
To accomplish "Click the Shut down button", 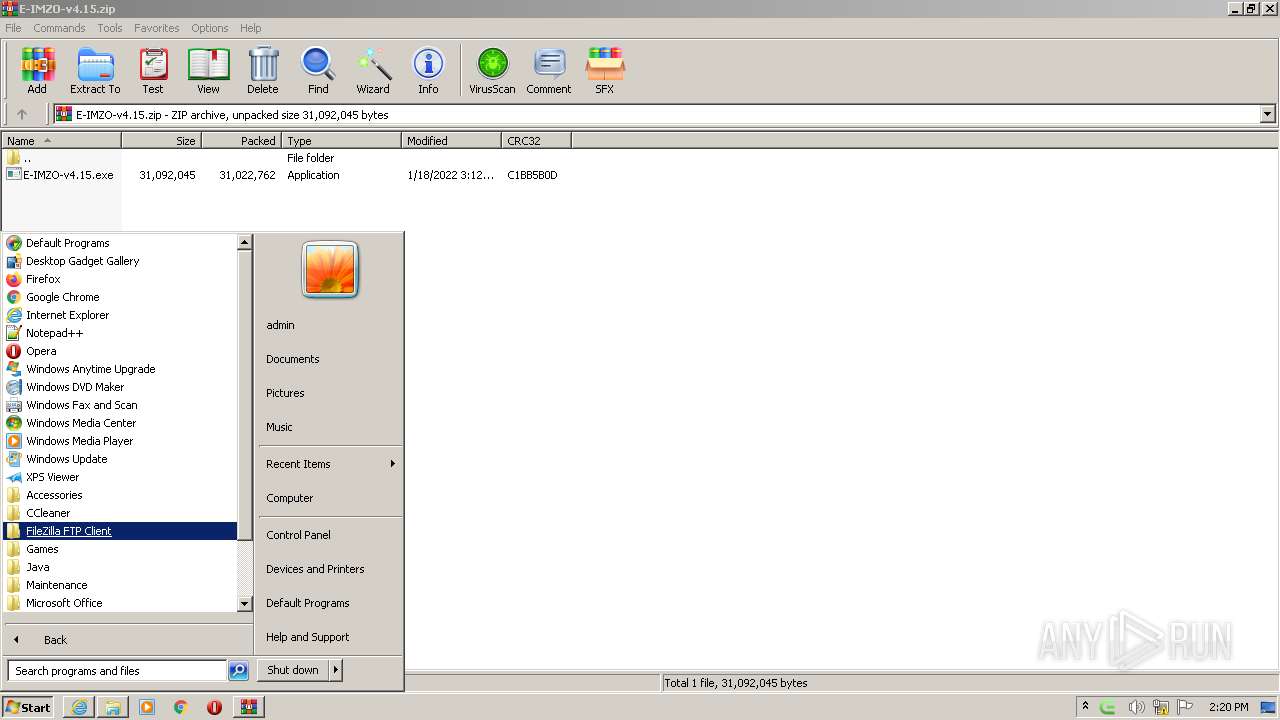I will tap(293, 670).
